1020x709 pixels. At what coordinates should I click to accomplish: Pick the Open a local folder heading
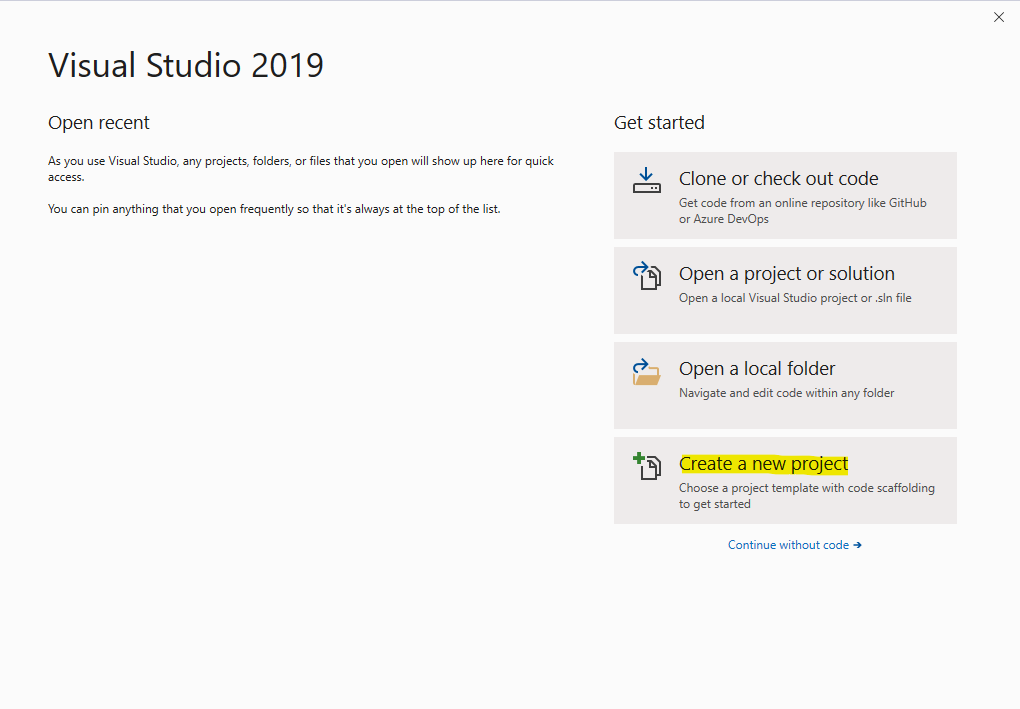[x=757, y=369]
